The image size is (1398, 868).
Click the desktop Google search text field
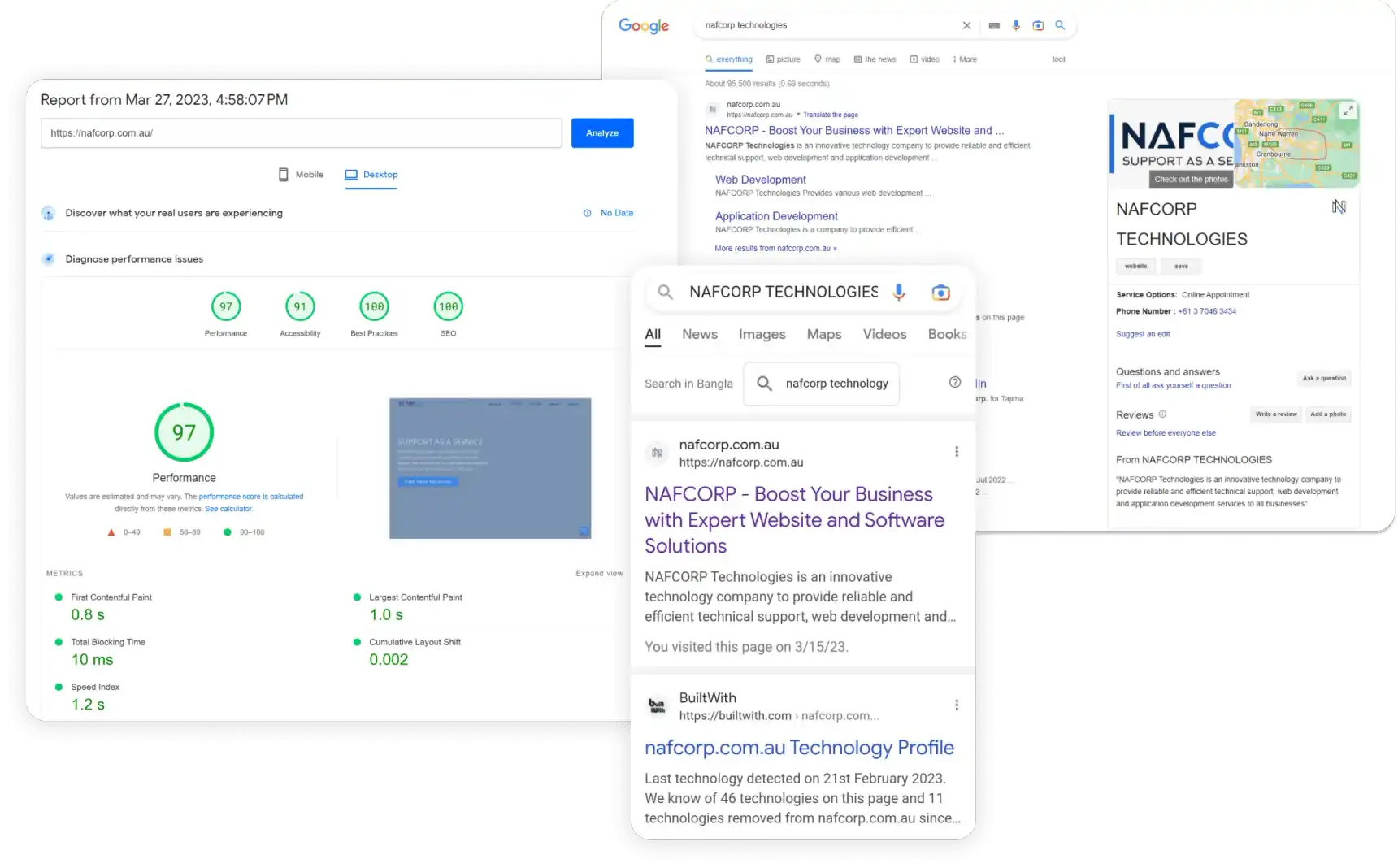click(x=829, y=26)
